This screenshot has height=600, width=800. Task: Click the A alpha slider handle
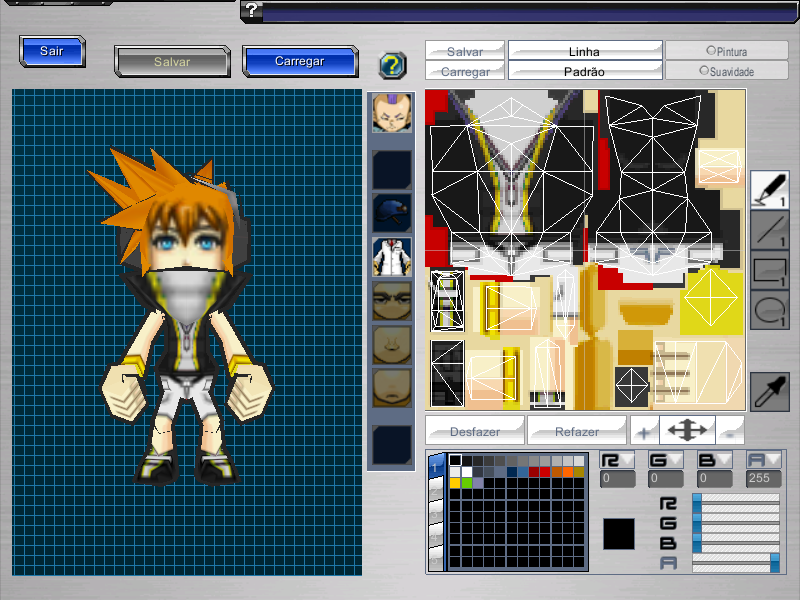click(775, 563)
